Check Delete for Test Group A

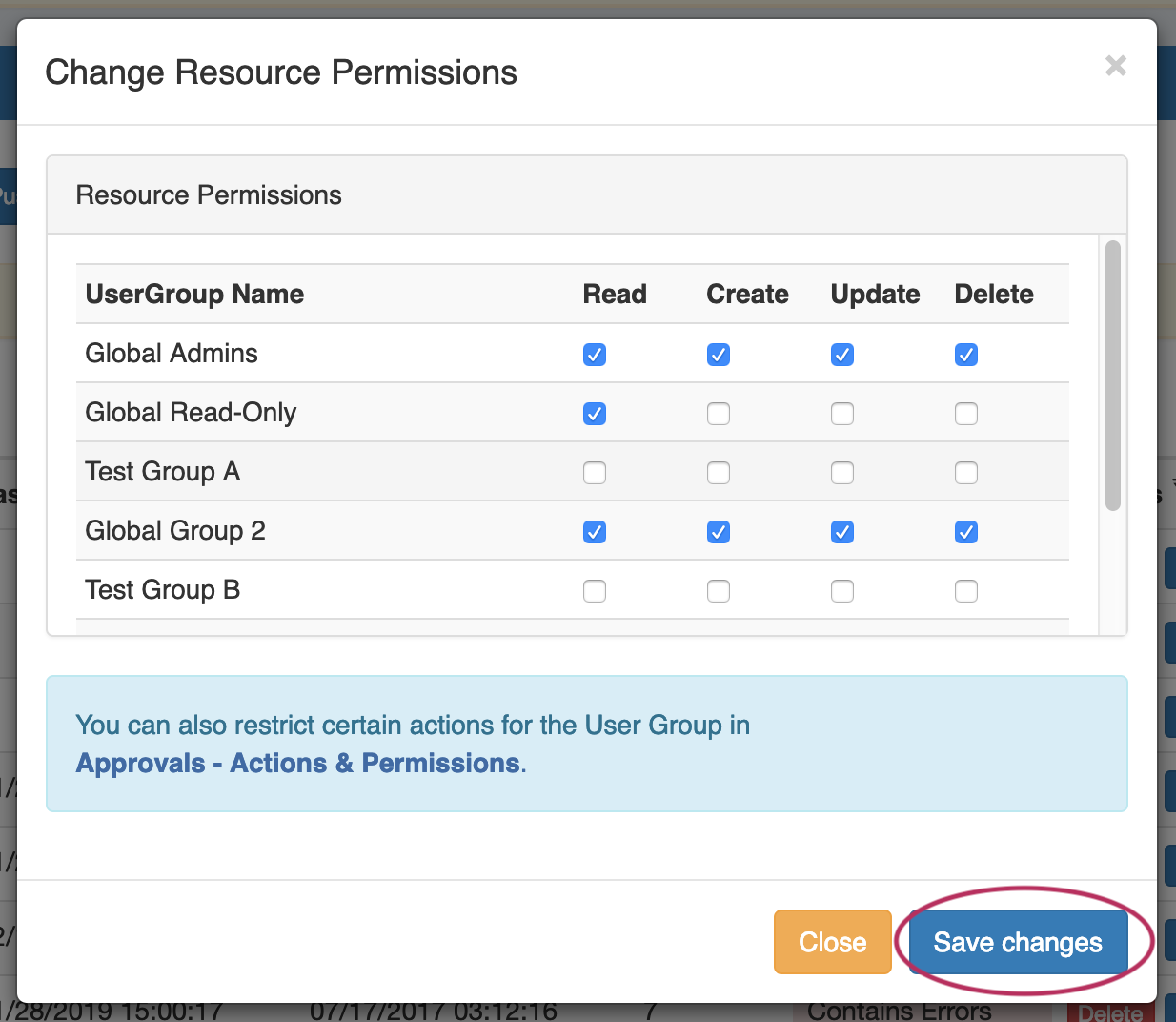[966, 473]
